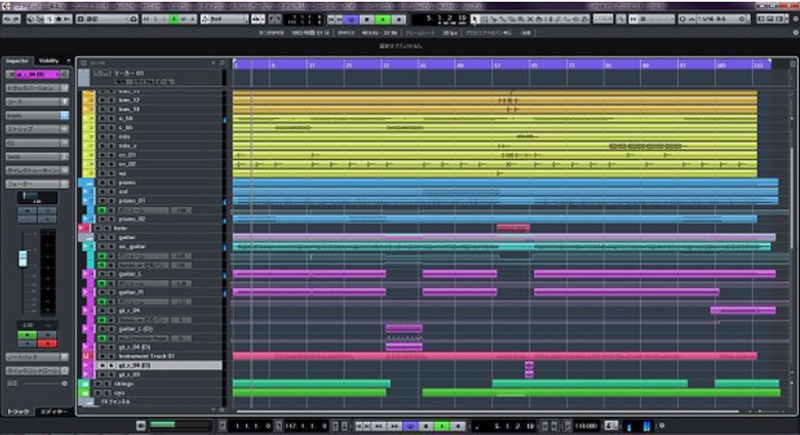
Task: Open the ダイレクトルーティング section in the inspector
Action: pyautogui.click(x=37, y=170)
